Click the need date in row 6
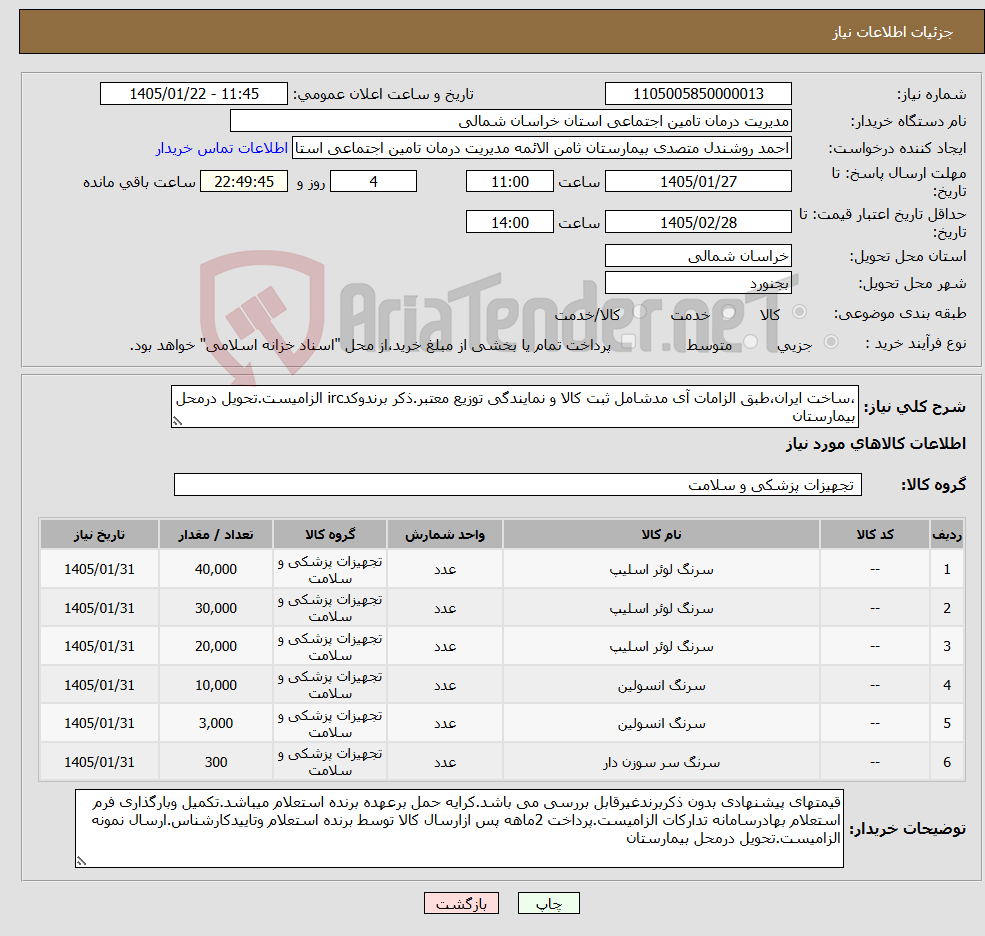 point(99,762)
